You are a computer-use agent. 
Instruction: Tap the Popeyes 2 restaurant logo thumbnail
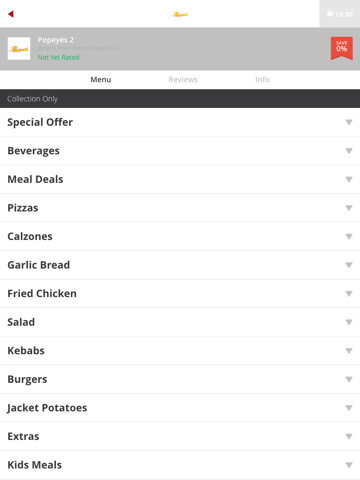tap(19, 49)
